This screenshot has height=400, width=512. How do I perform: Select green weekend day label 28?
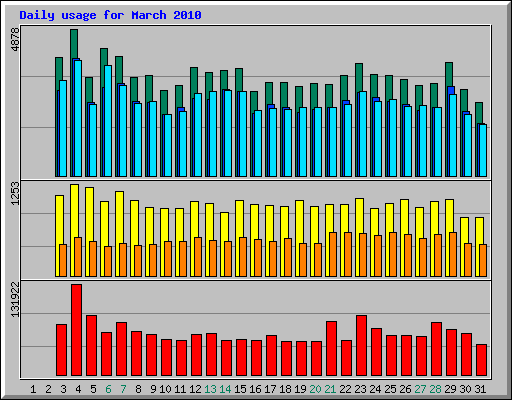[435, 389]
